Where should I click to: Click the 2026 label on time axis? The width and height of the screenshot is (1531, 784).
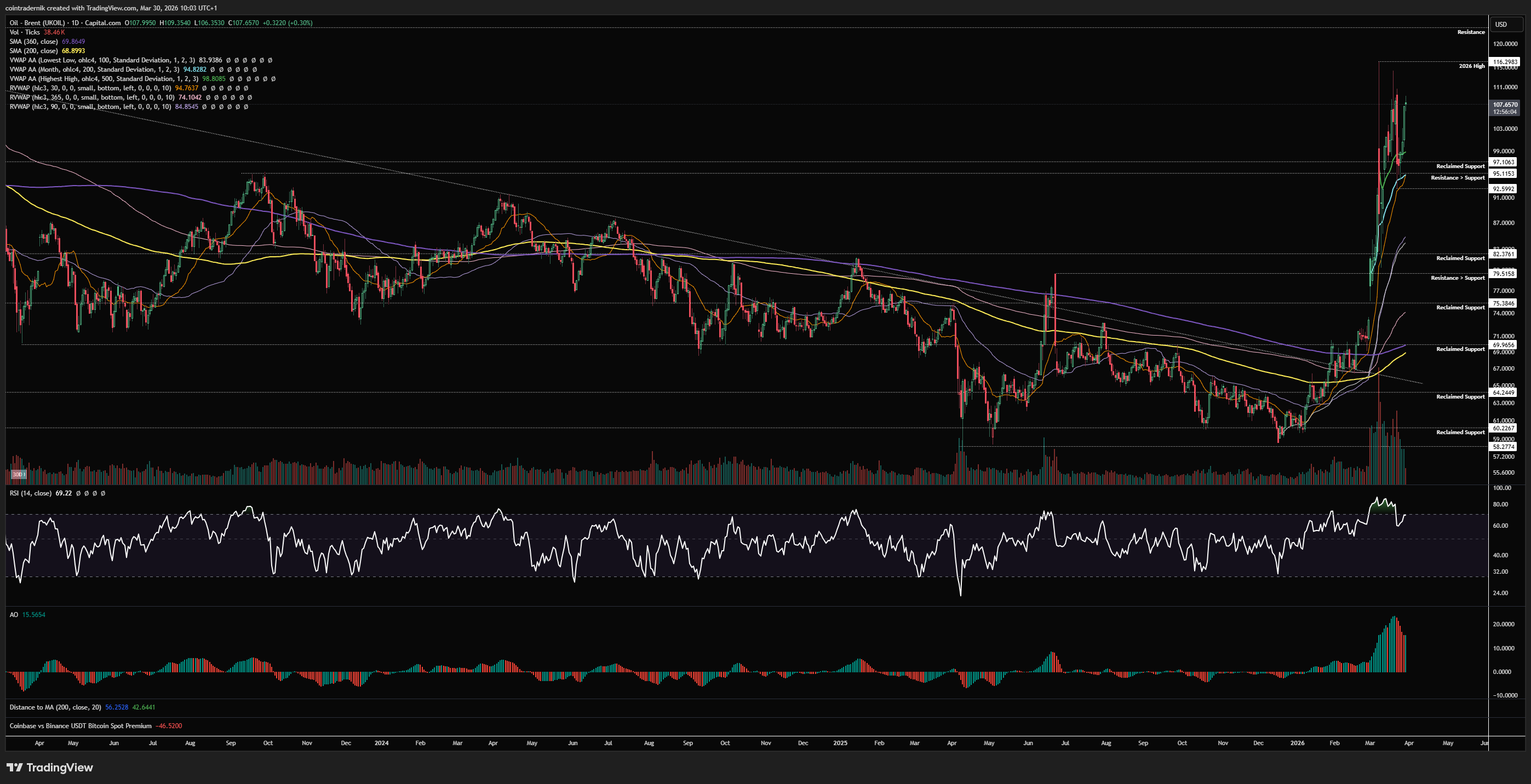coord(1297,743)
